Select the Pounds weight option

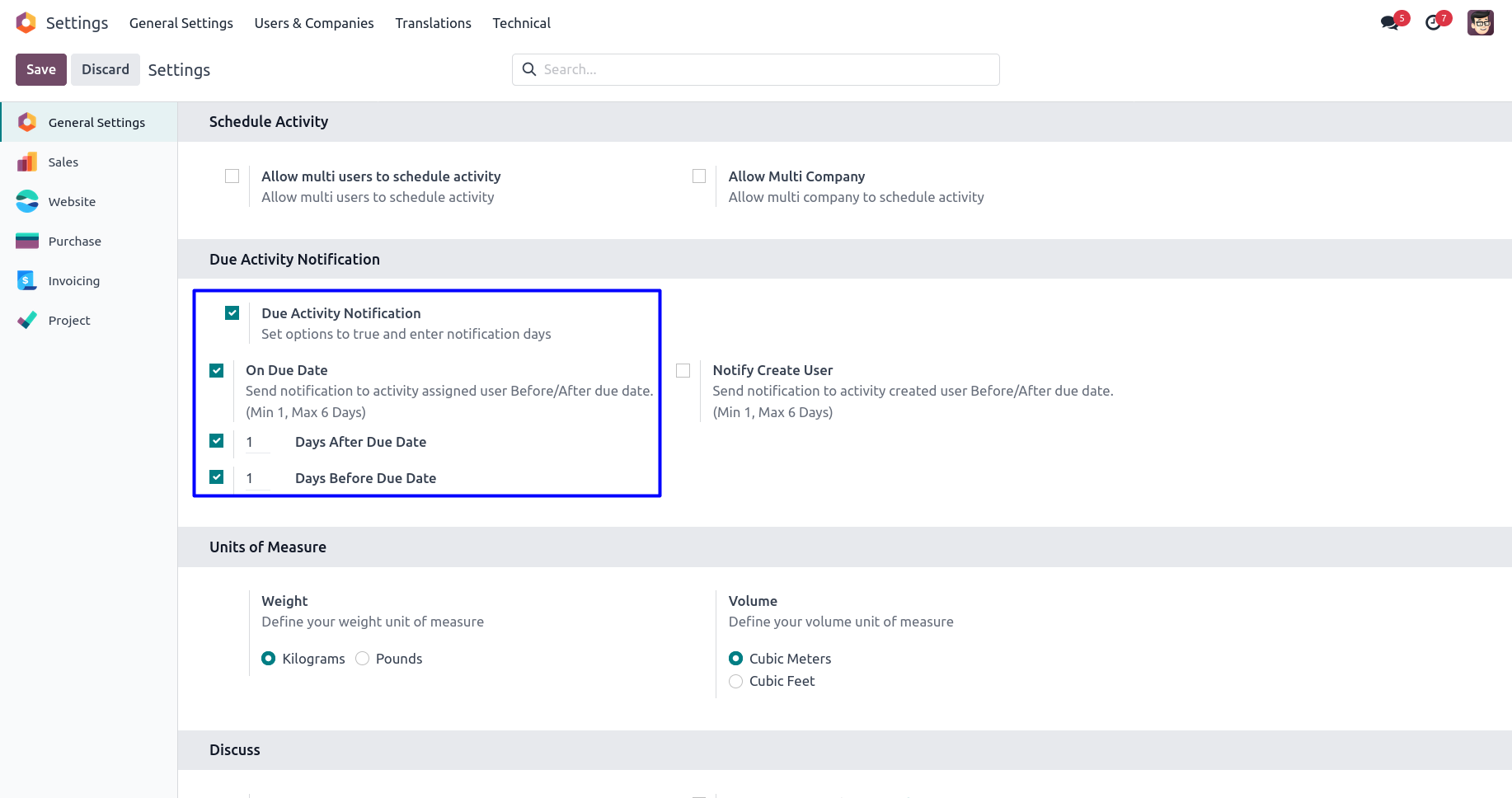click(x=363, y=659)
